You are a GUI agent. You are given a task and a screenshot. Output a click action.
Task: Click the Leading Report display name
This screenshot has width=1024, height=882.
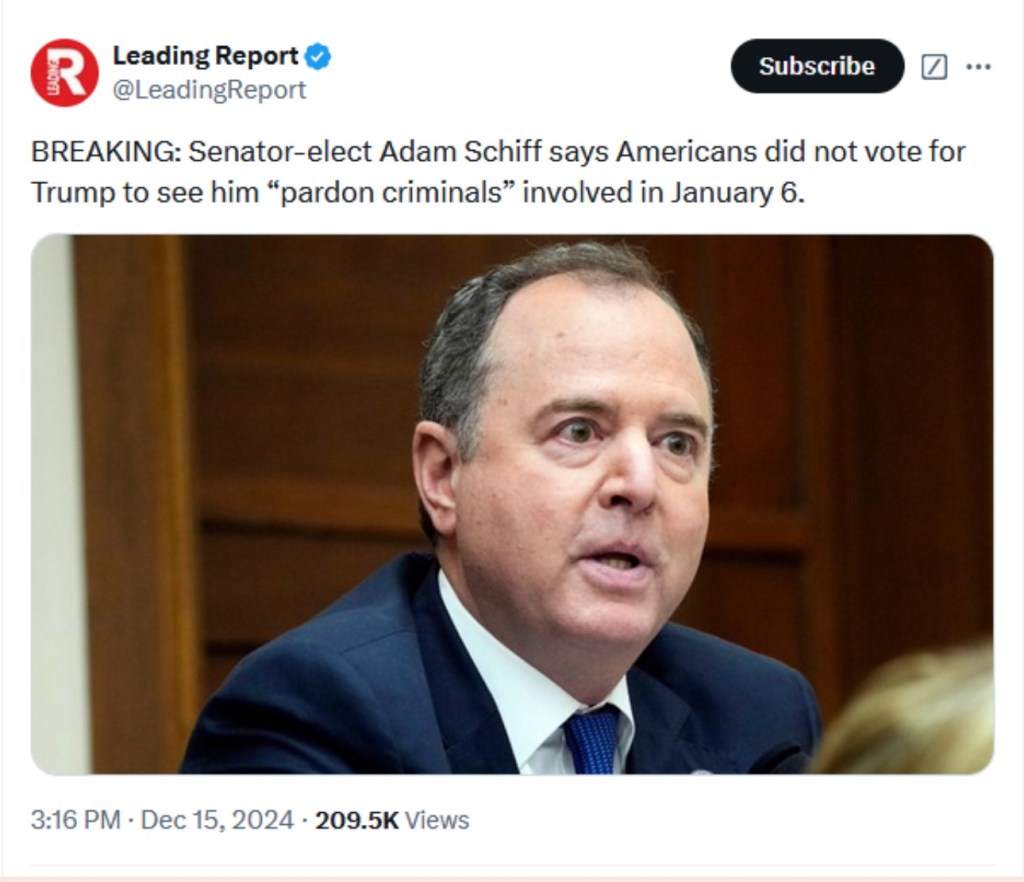click(205, 56)
